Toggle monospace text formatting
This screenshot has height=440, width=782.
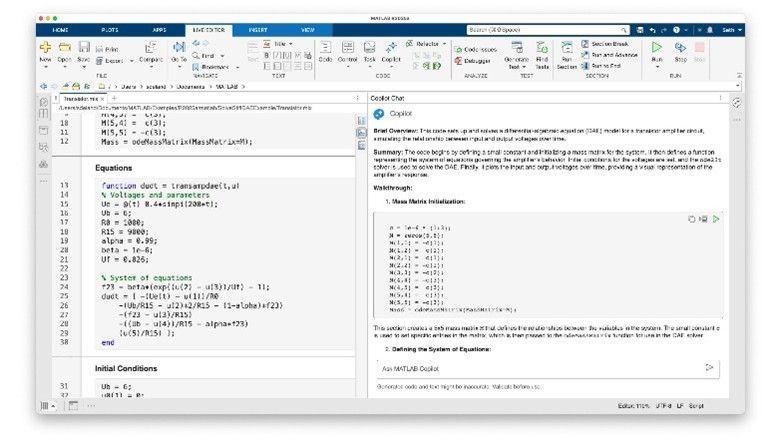pos(298,55)
